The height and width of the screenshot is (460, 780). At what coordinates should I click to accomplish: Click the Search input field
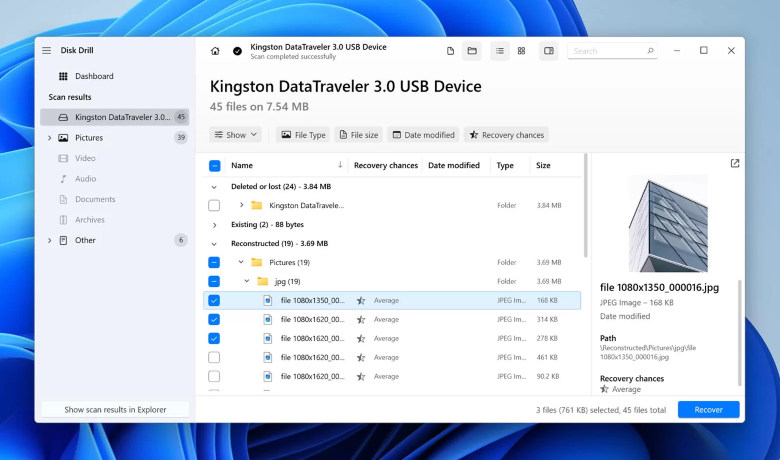pos(608,51)
